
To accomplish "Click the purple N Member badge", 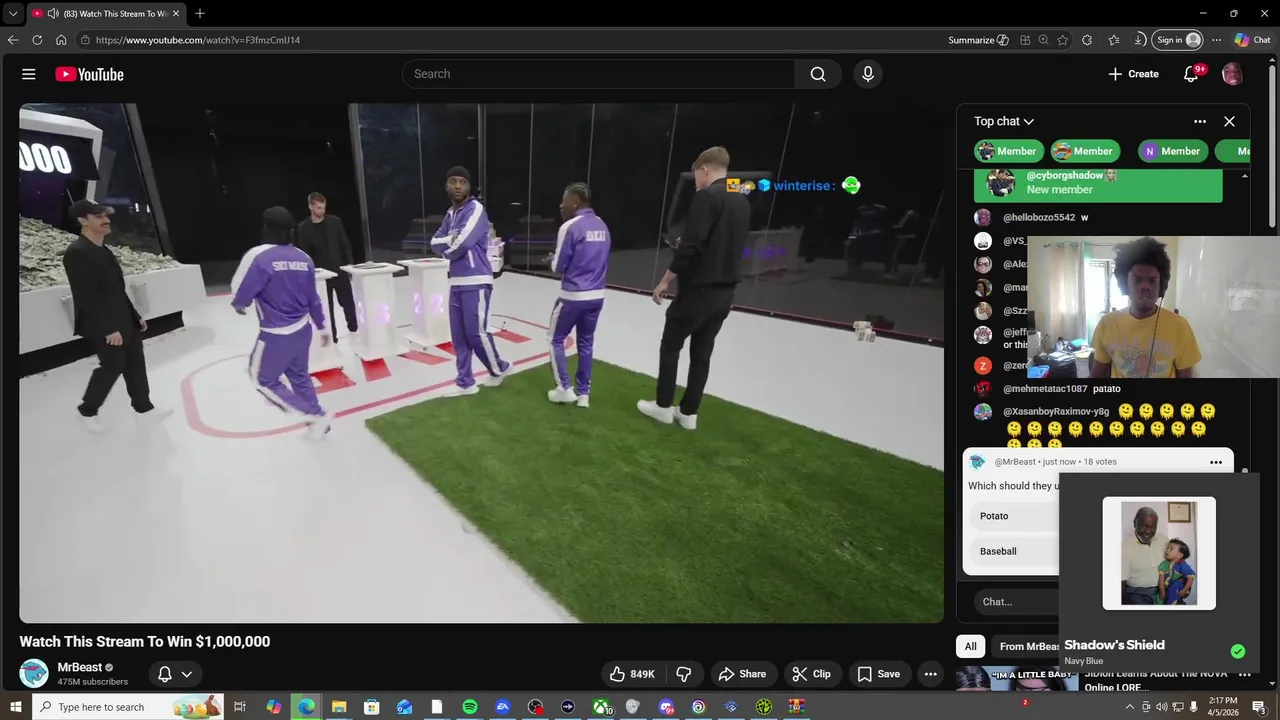I will point(1172,151).
